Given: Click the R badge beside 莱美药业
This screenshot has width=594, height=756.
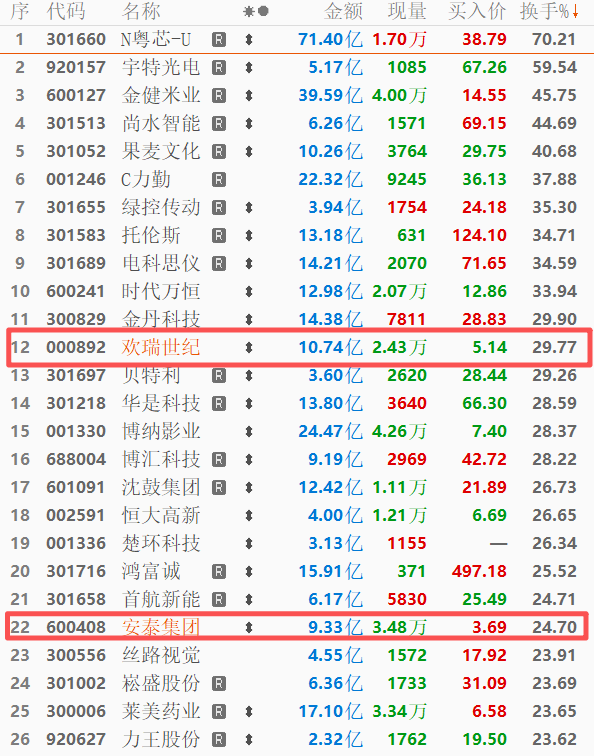Looking at the screenshot, I should point(219,711).
